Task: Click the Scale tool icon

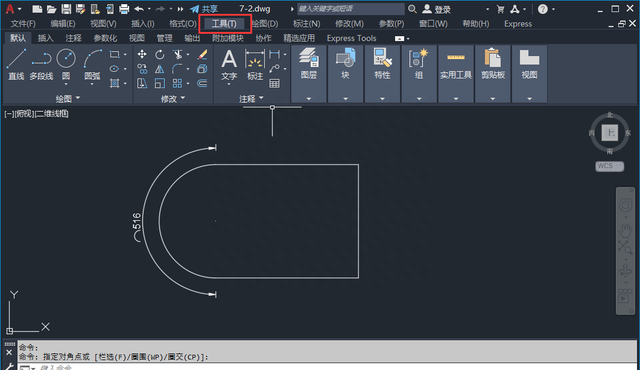Action: (x=160, y=84)
